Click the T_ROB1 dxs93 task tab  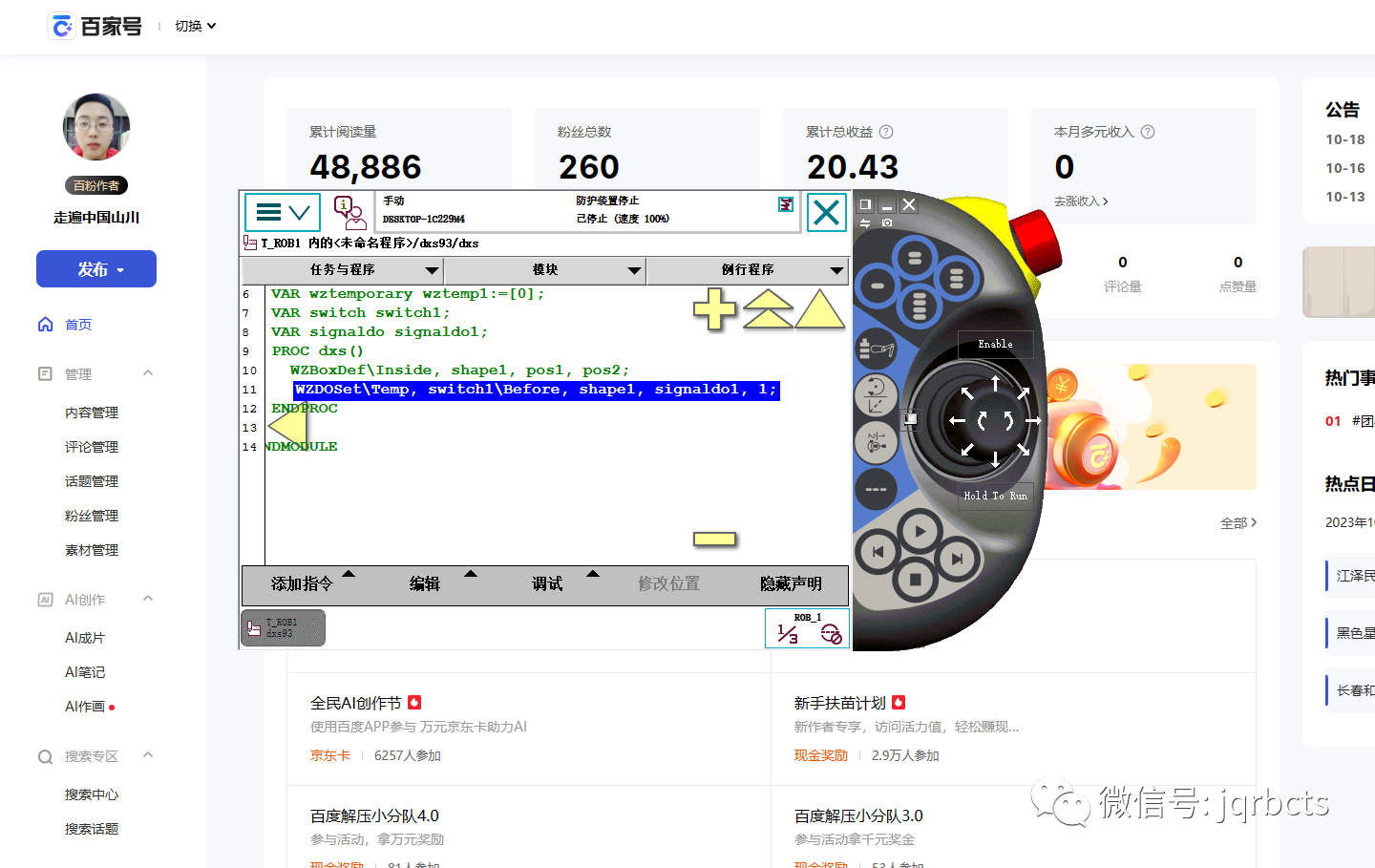[283, 627]
